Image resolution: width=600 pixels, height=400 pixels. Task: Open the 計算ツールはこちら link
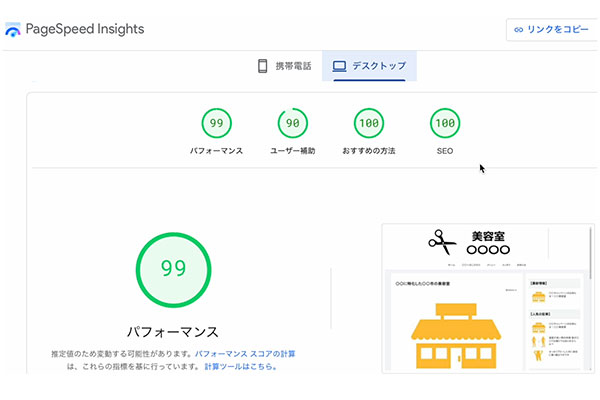click(240, 367)
